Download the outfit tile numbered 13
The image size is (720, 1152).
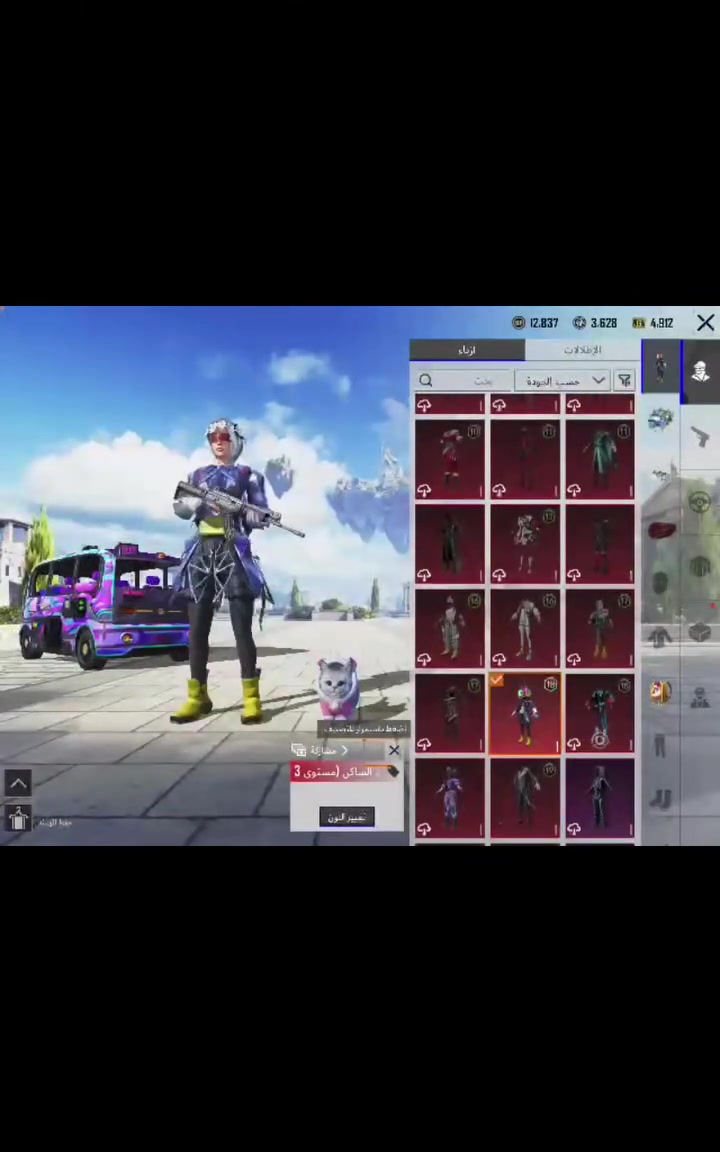(x=499, y=575)
